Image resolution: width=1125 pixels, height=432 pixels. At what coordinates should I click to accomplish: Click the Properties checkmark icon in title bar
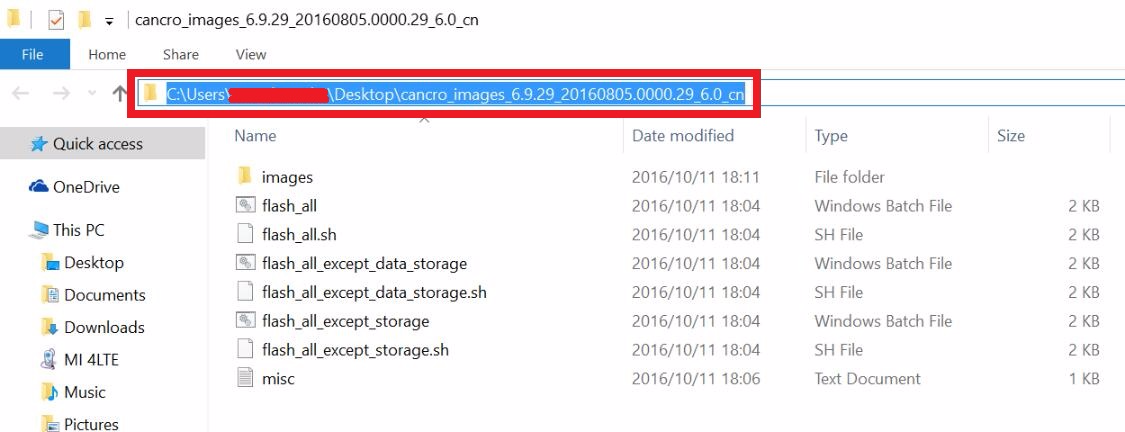coord(56,20)
